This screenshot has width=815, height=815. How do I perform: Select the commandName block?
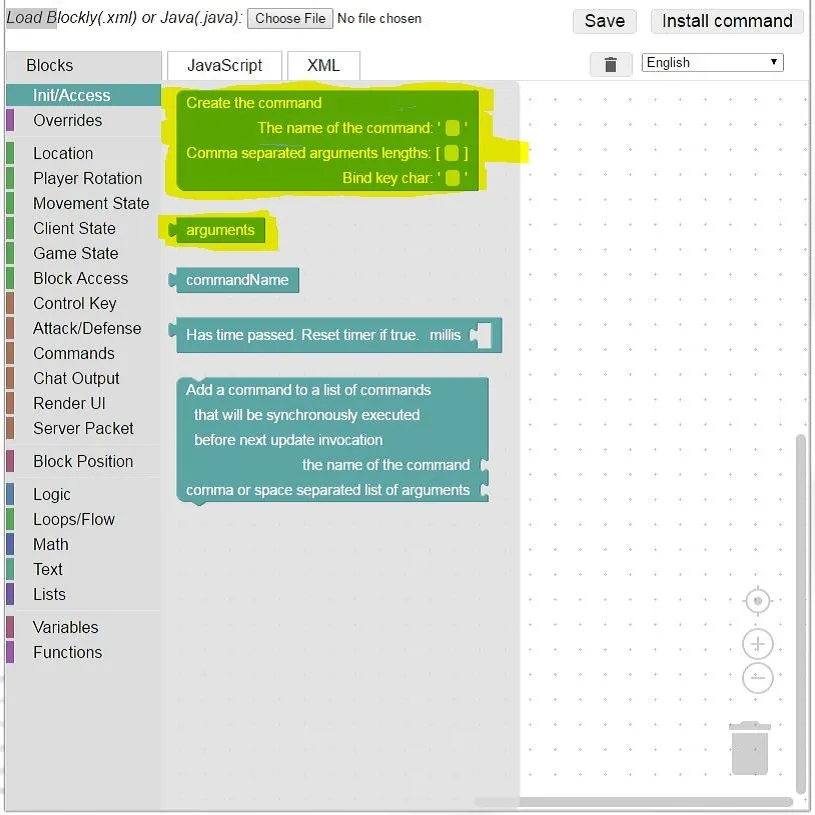point(236,280)
